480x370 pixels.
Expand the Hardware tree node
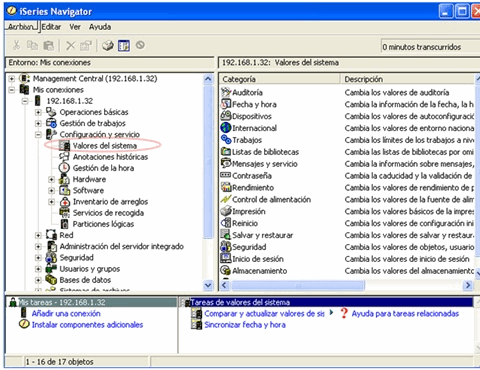(52, 179)
